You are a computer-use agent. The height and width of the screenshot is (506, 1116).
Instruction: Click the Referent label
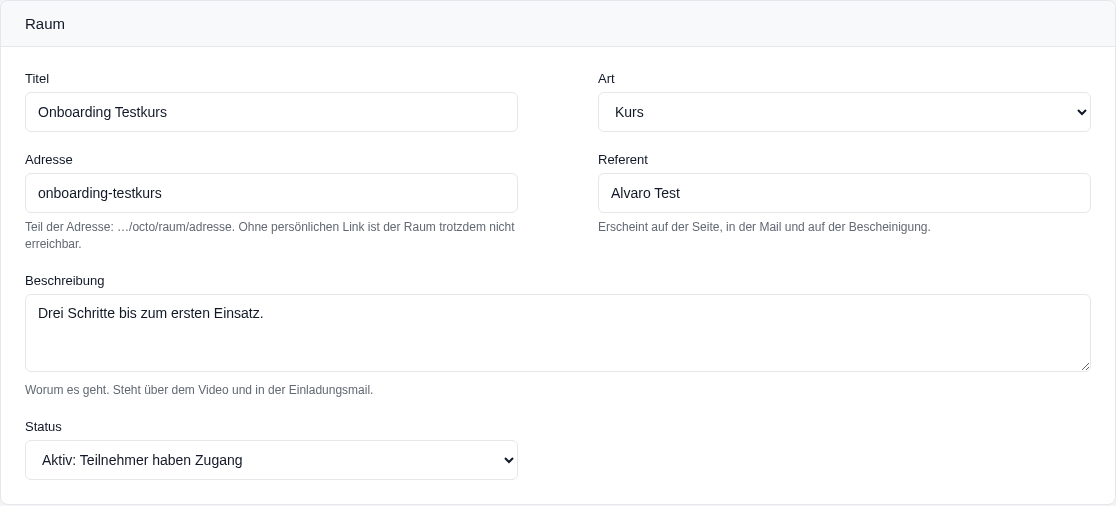pyautogui.click(x=623, y=160)
